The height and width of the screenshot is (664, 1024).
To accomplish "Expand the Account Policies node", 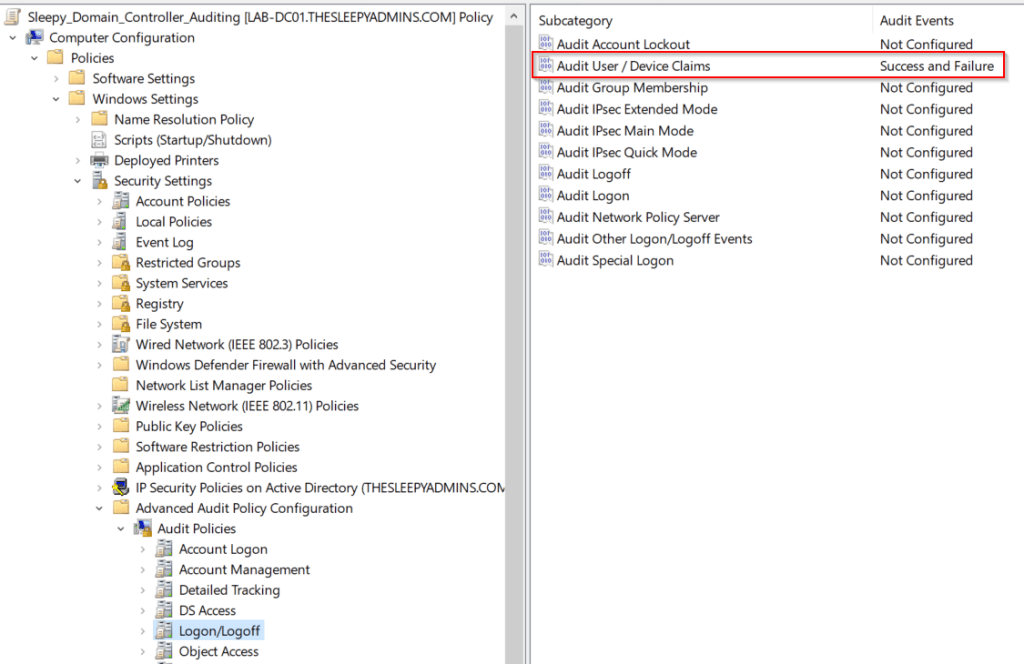I will pos(100,202).
